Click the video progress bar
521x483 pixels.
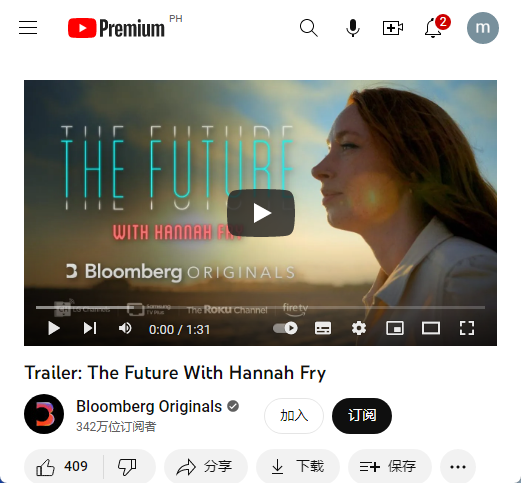click(260, 307)
